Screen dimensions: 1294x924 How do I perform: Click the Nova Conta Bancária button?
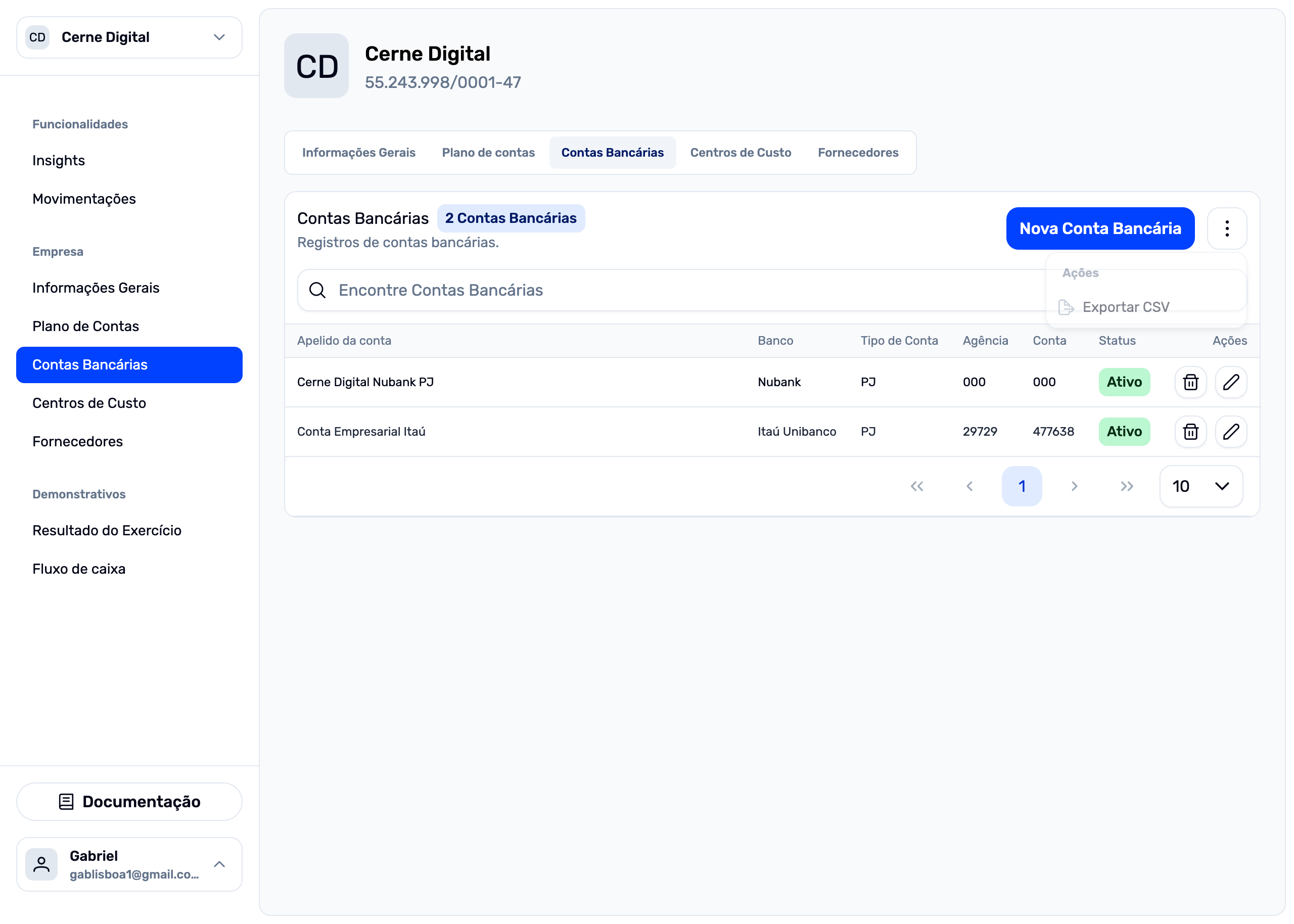(x=1099, y=228)
